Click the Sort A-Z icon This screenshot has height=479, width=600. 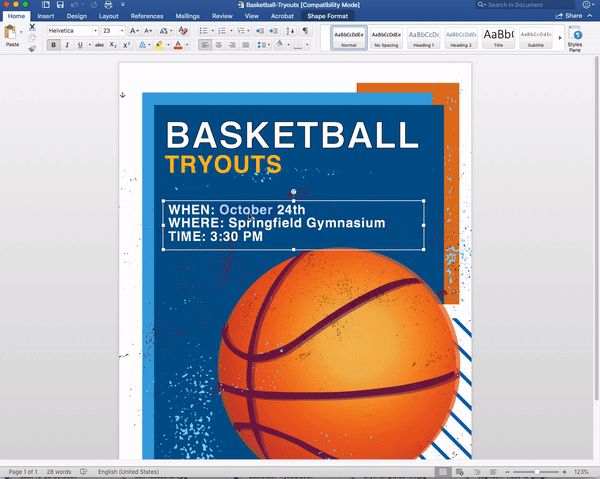click(290, 31)
